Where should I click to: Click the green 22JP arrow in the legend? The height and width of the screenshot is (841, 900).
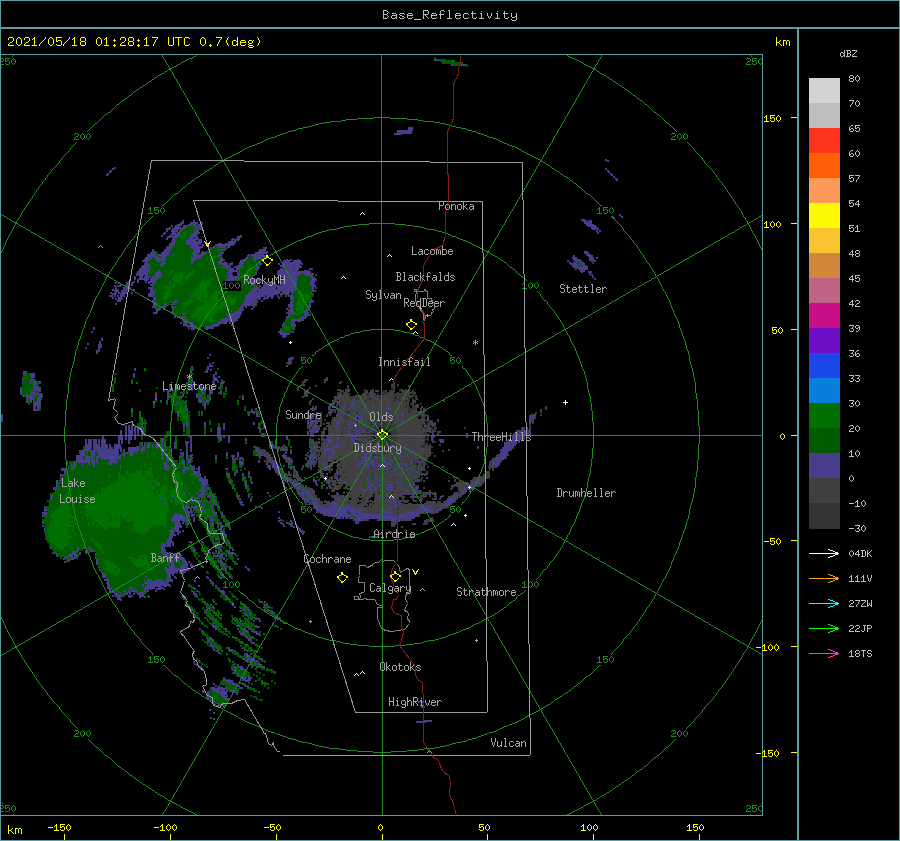[824, 629]
